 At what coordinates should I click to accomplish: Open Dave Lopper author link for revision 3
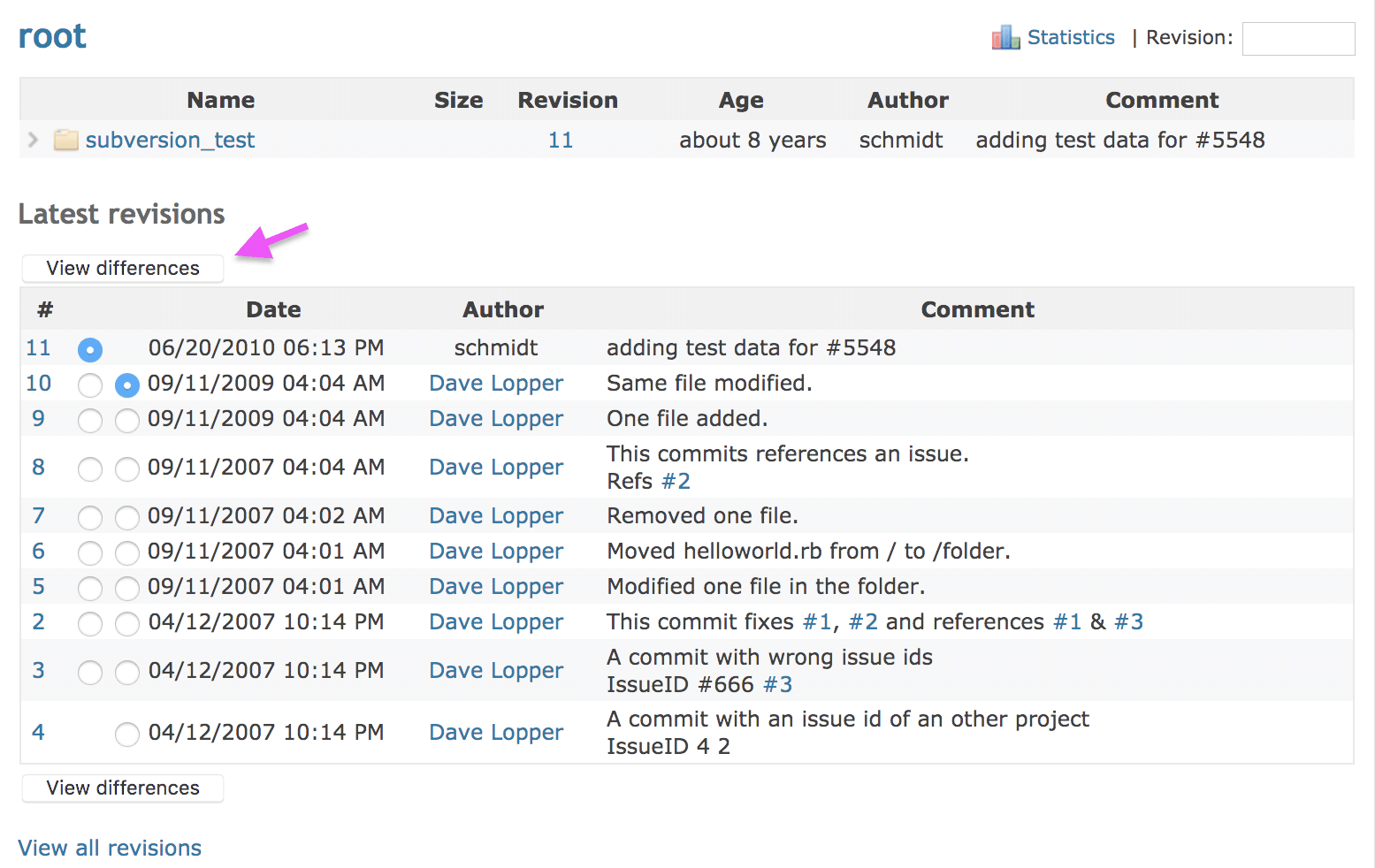click(x=496, y=670)
